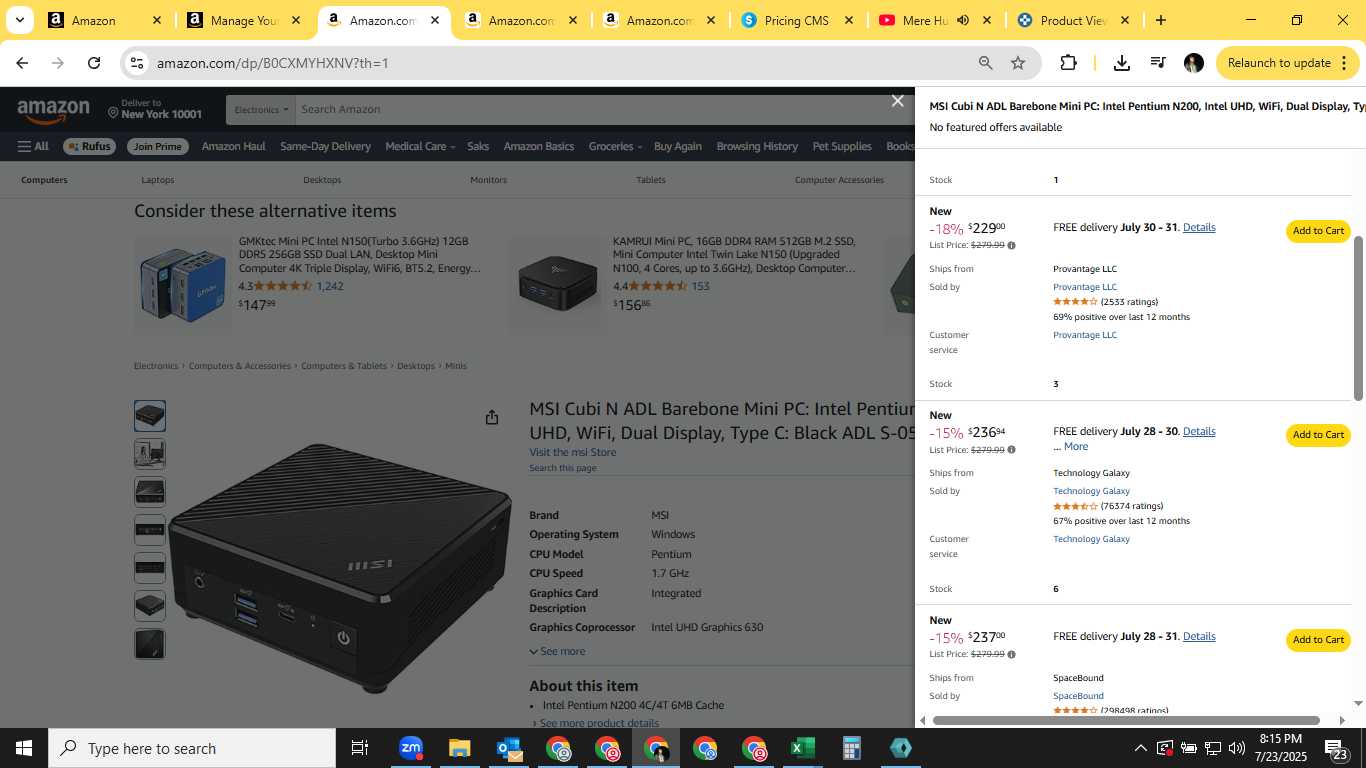Click the offers panel vertical scrollbar
The image size is (1366, 768).
(1358, 318)
